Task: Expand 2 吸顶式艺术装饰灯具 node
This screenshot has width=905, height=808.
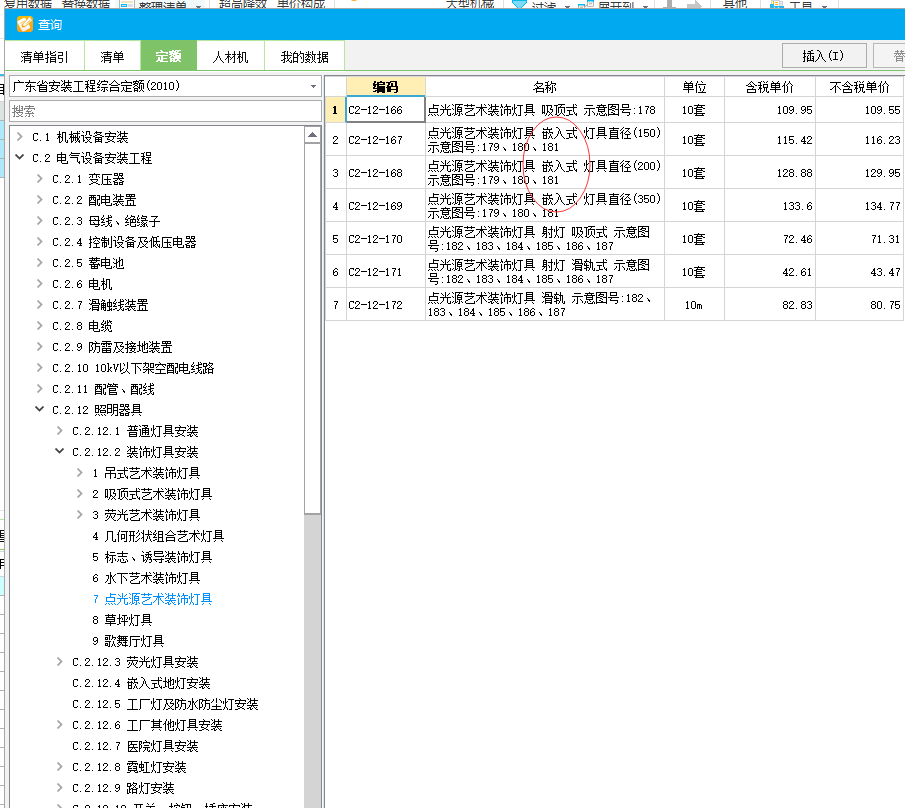Action: coord(80,493)
